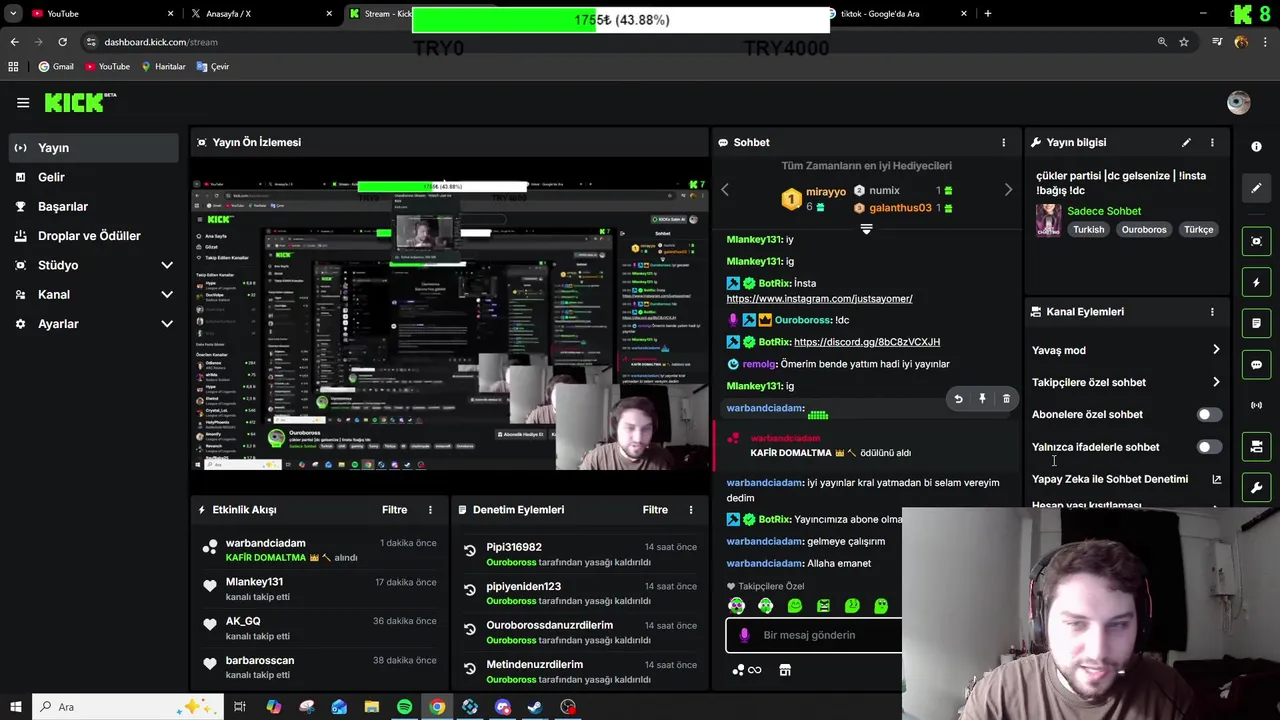Open Sohbet panel options menu
Screen dimensions: 1280x720
(x=1004, y=142)
